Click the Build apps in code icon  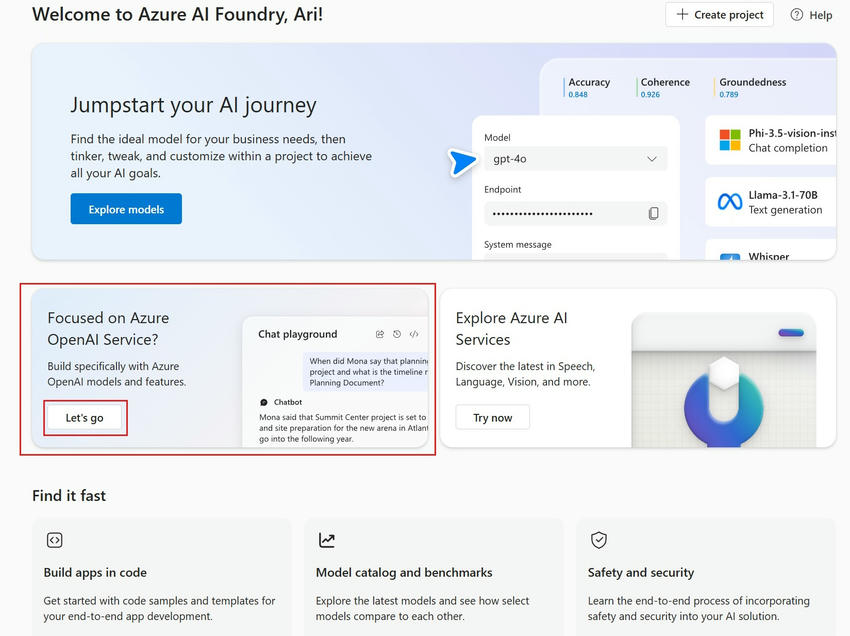click(55, 539)
